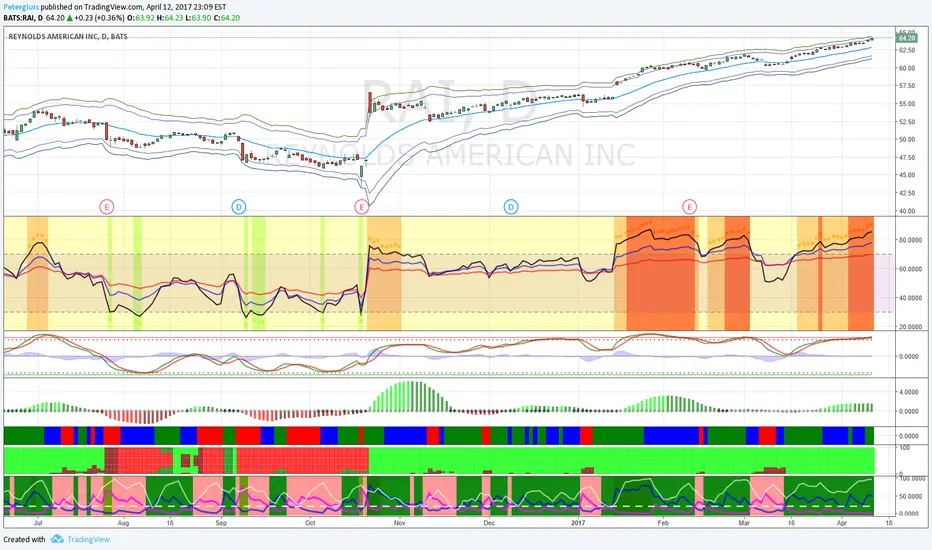Image resolution: width=932 pixels, height=550 pixels.
Task: Select the earnings E marker before November
Action: pyautogui.click(x=361, y=207)
